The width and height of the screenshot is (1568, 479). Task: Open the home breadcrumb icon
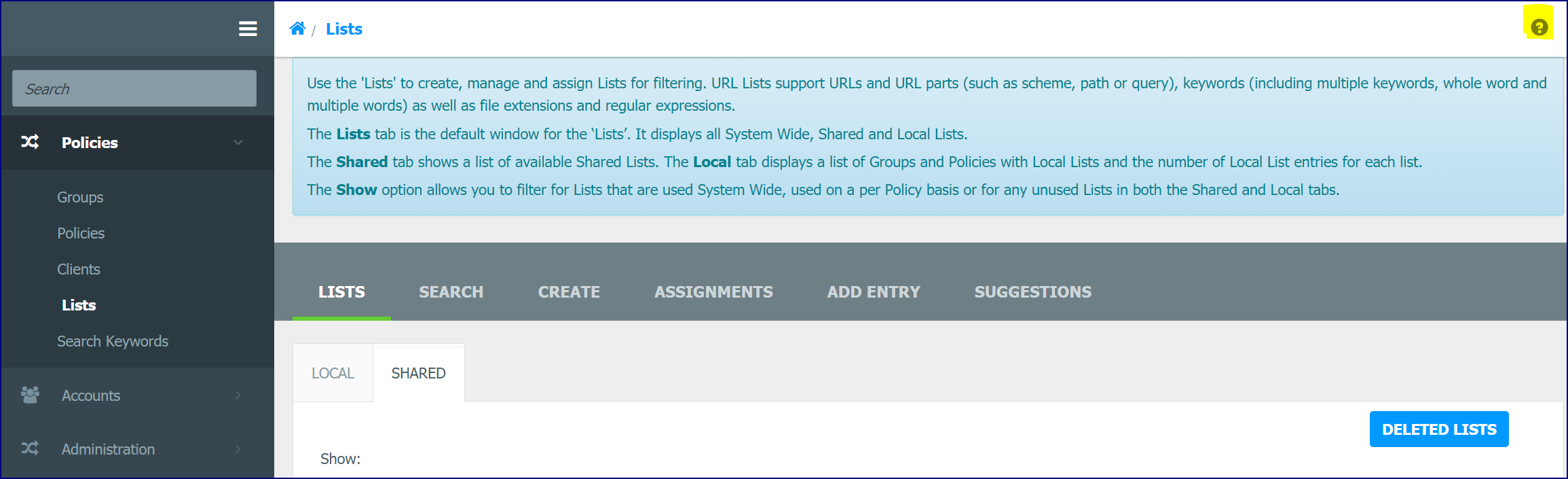pos(297,29)
